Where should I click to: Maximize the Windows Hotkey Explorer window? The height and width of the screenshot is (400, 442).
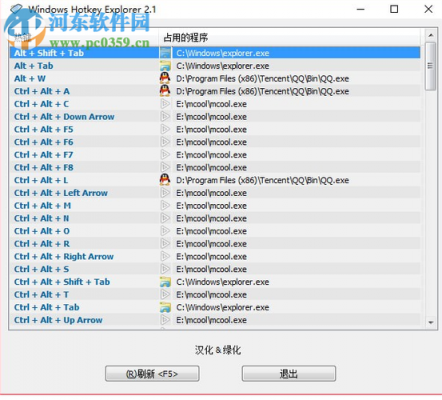point(394,9)
